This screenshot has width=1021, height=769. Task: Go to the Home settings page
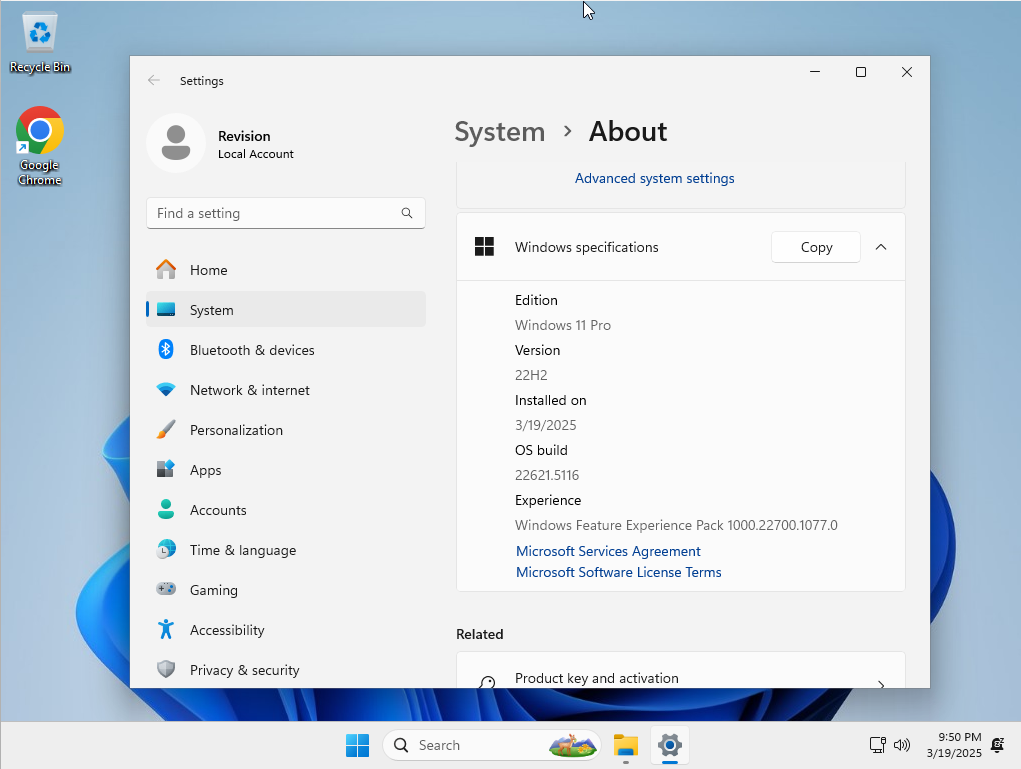[x=208, y=270]
